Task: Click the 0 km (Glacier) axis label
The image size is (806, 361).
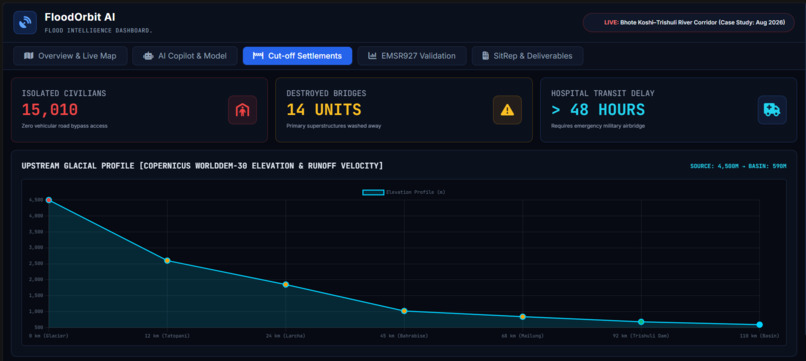Action: (x=49, y=336)
